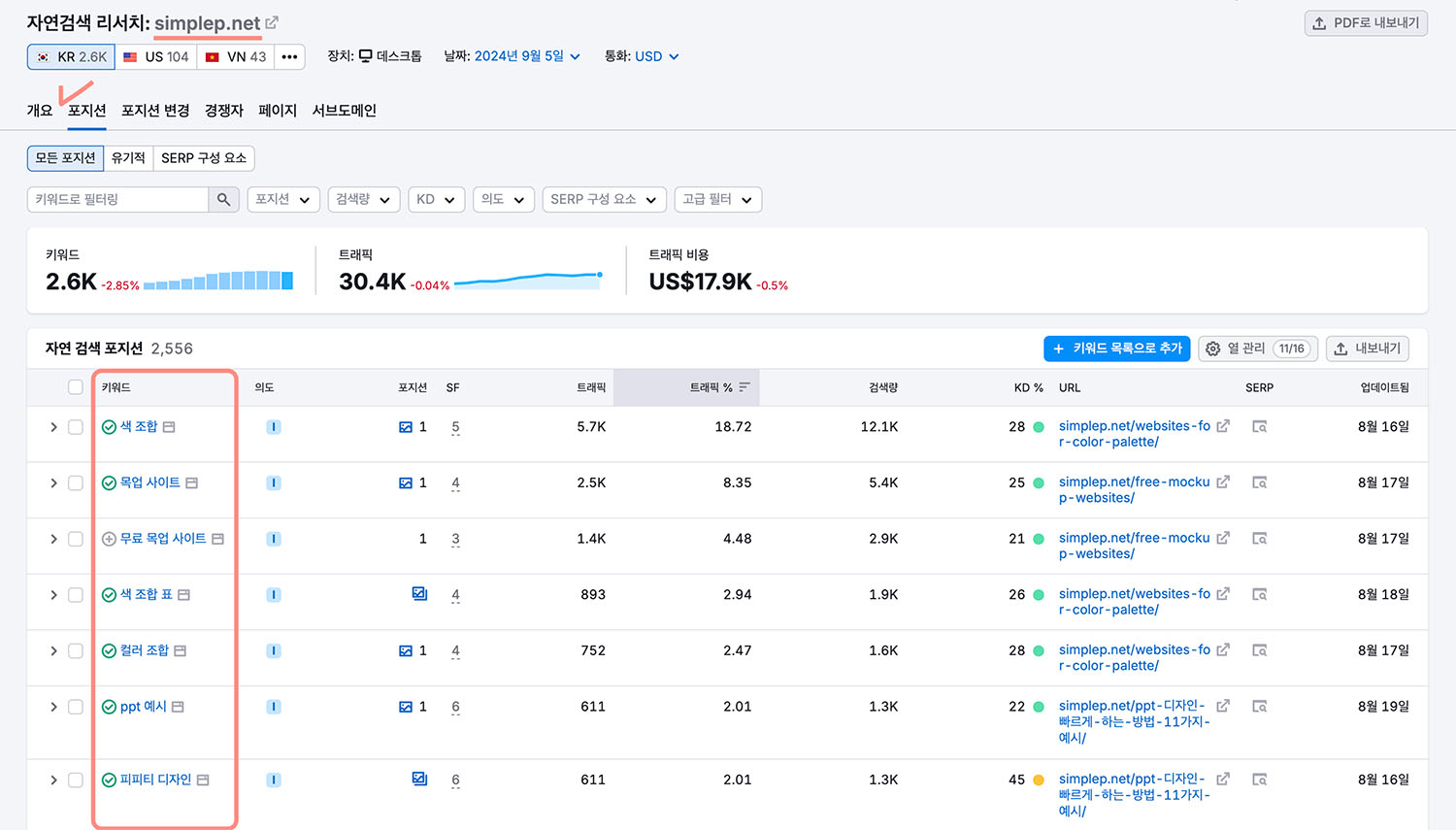This screenshot has height=830, width=1456.
Task: Expand the 색 조합 row chevron
Action: (53, 427)
